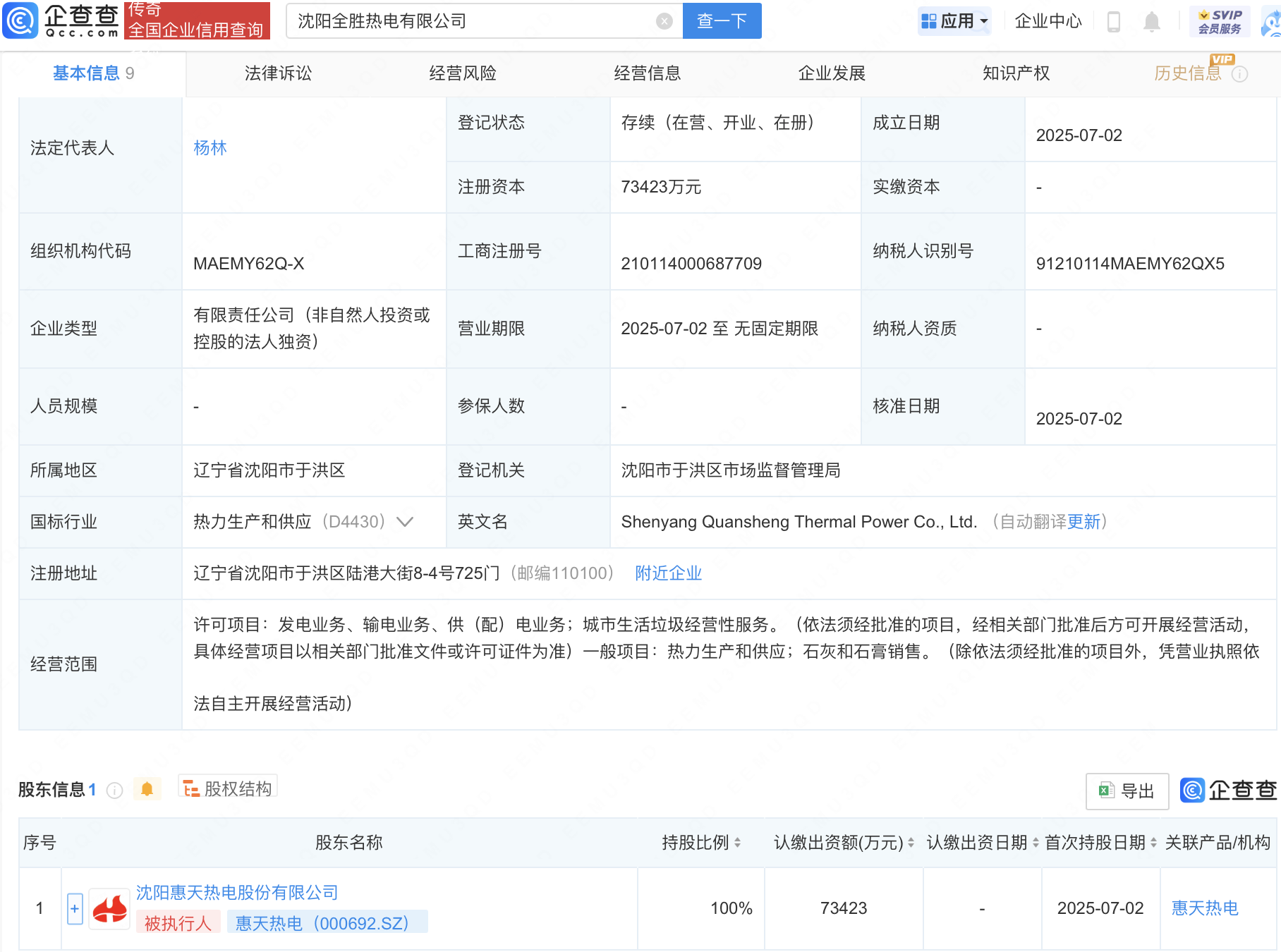Click the mobile phone icon in the header
Screen dimensions: 1281x952
point(1114,22)
